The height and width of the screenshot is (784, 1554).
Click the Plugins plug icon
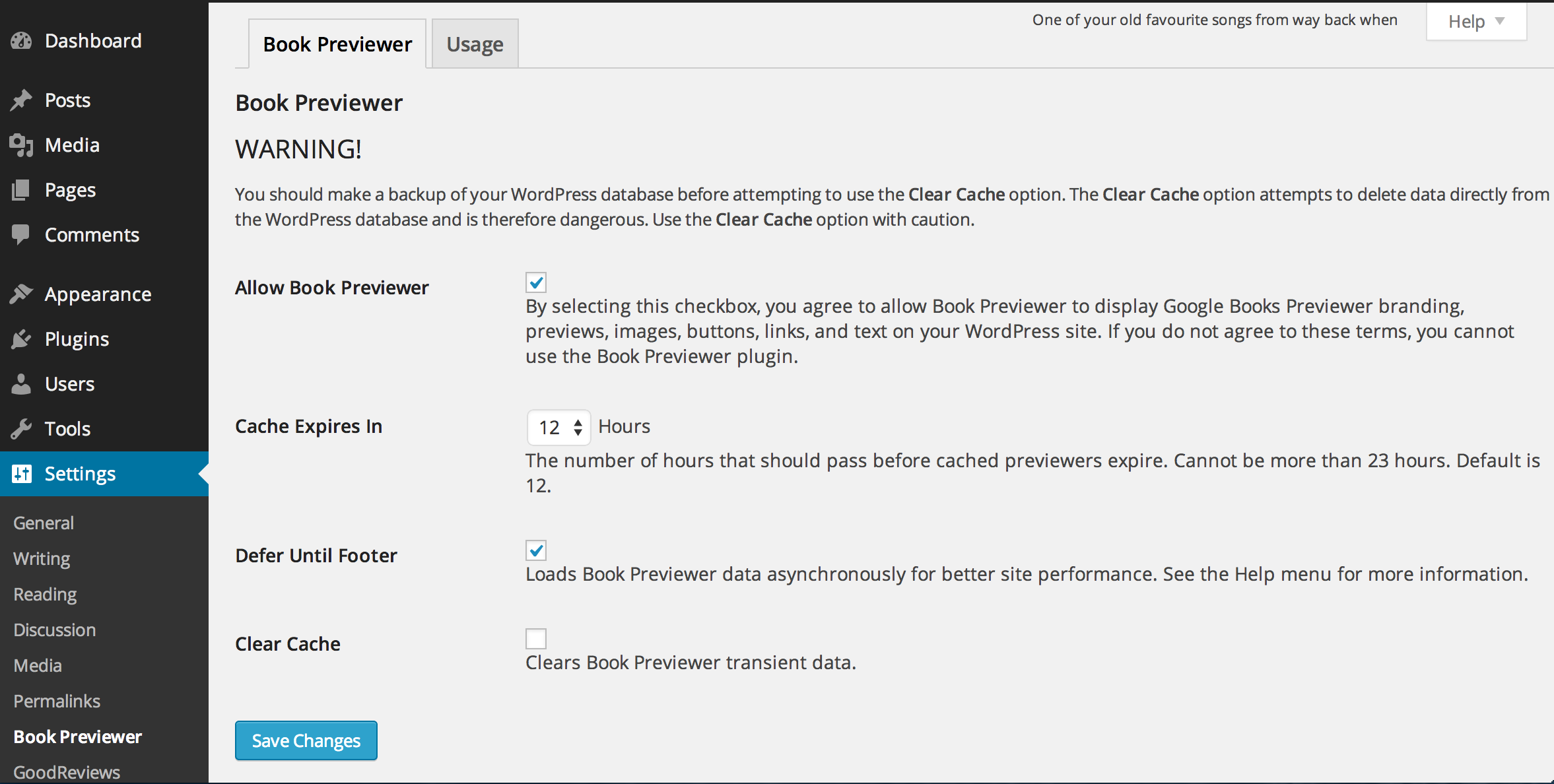(21, 339)
